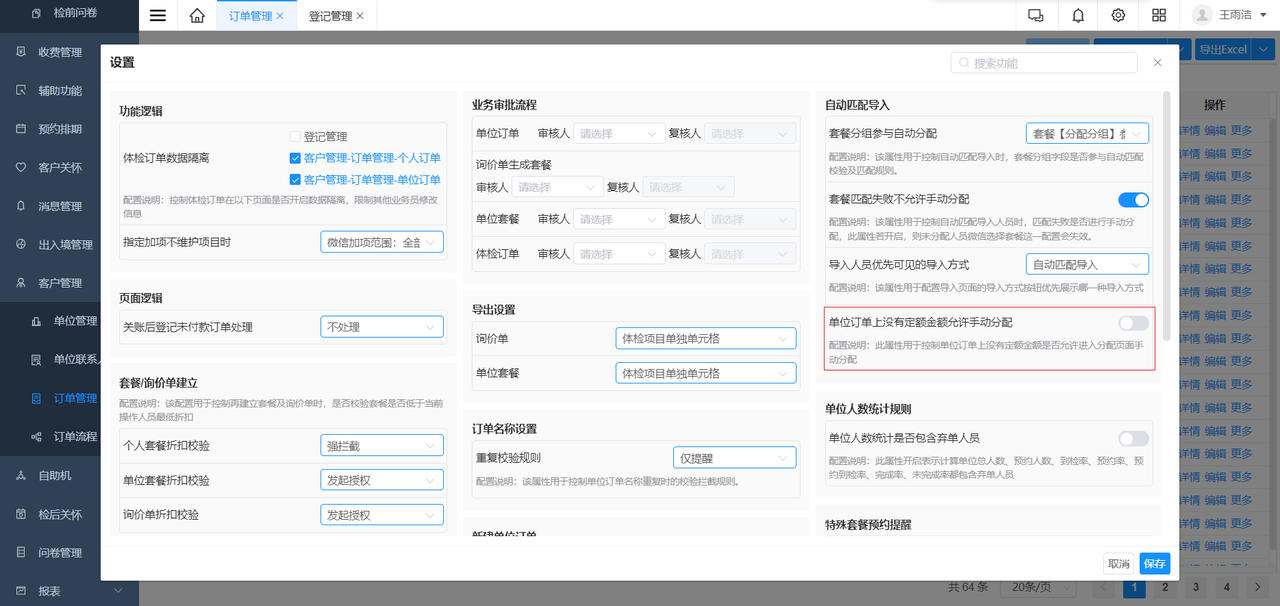Viewport: 1280px width, 606px height.
Task: Open the settings gear icon
Action: click(x=1118, y=15)
